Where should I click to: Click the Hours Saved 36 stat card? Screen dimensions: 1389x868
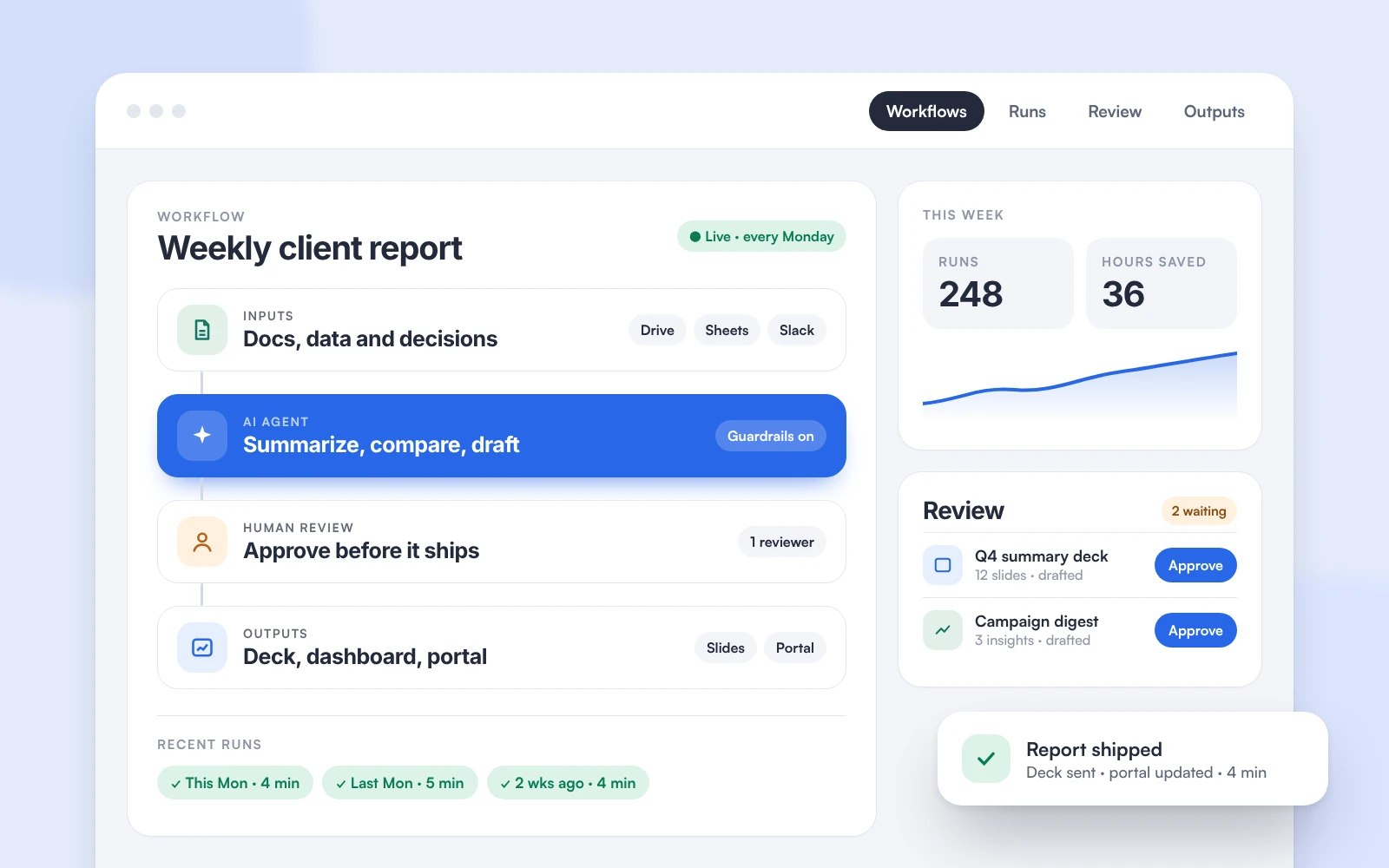[1162, 283]
